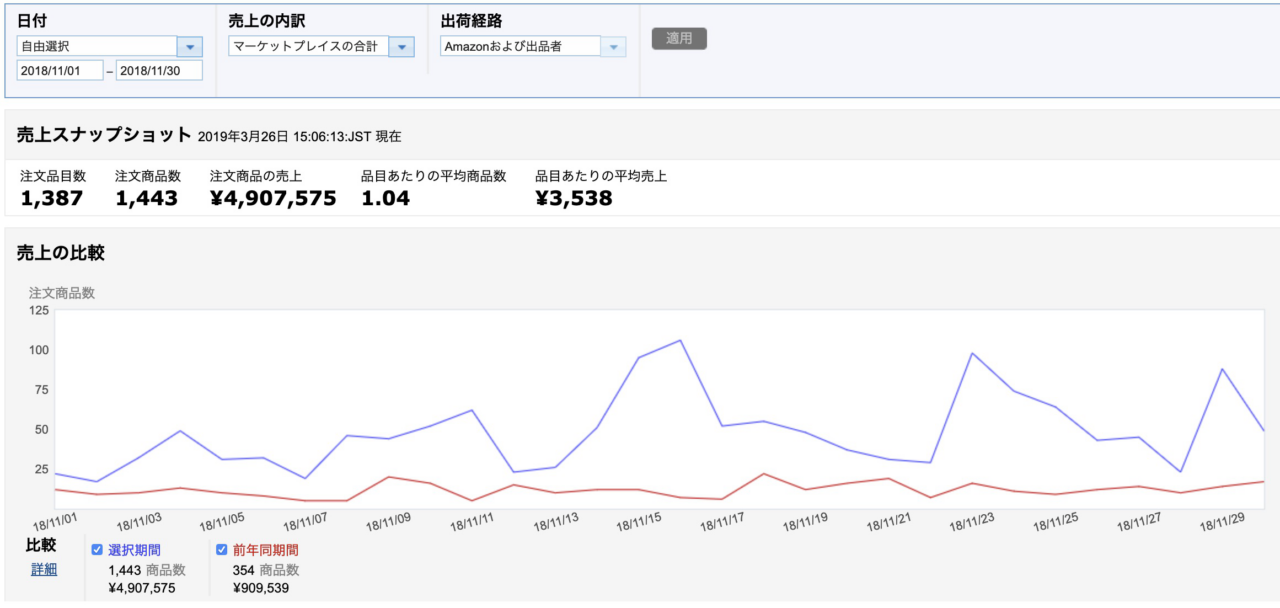Image resolution: width=1280 pixels, height=608 pixels.
Task: Click the blue line peak near 18/11/23
Action: (972, 353)
